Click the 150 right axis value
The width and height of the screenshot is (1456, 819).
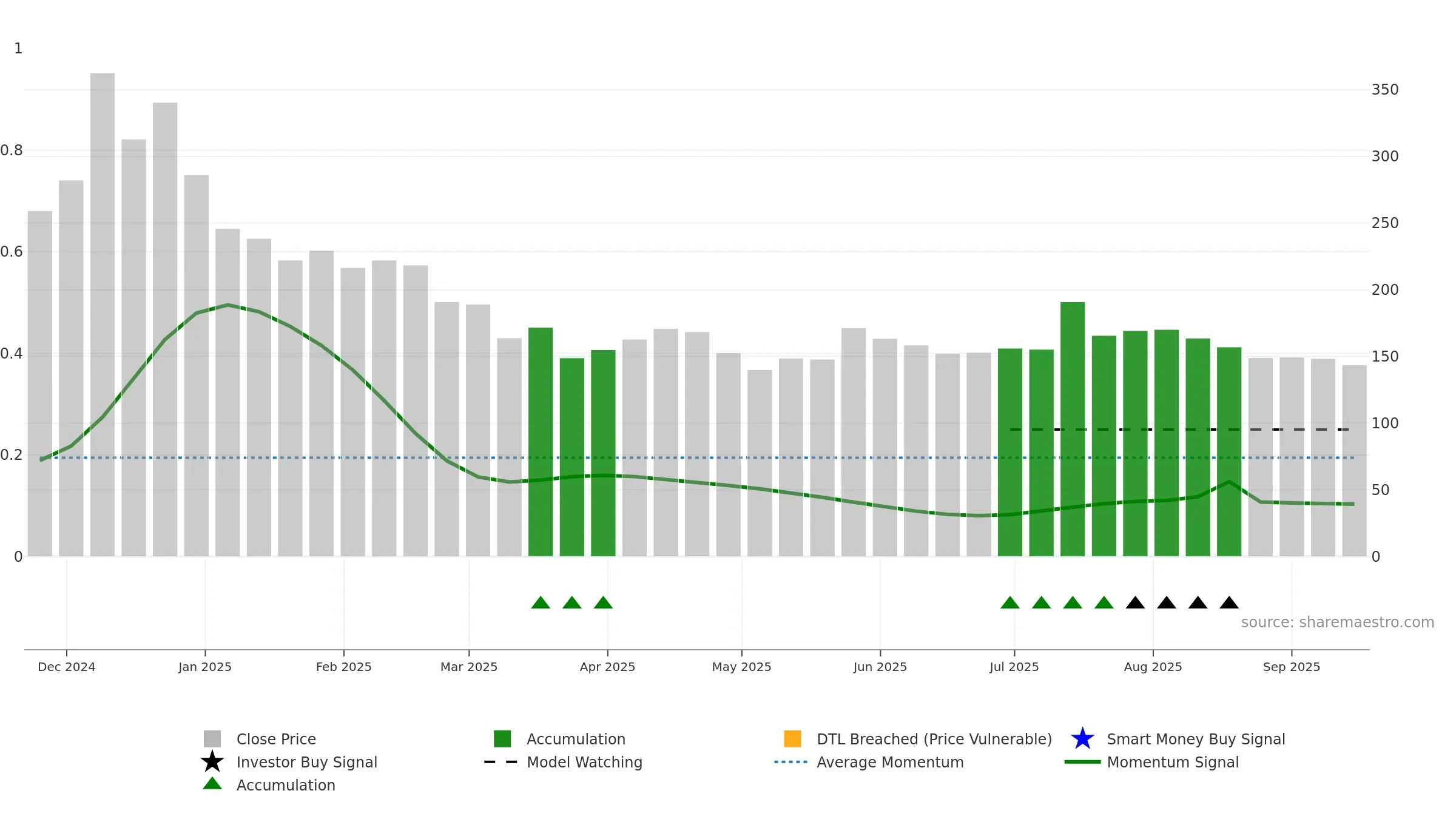pos(1385,357)
